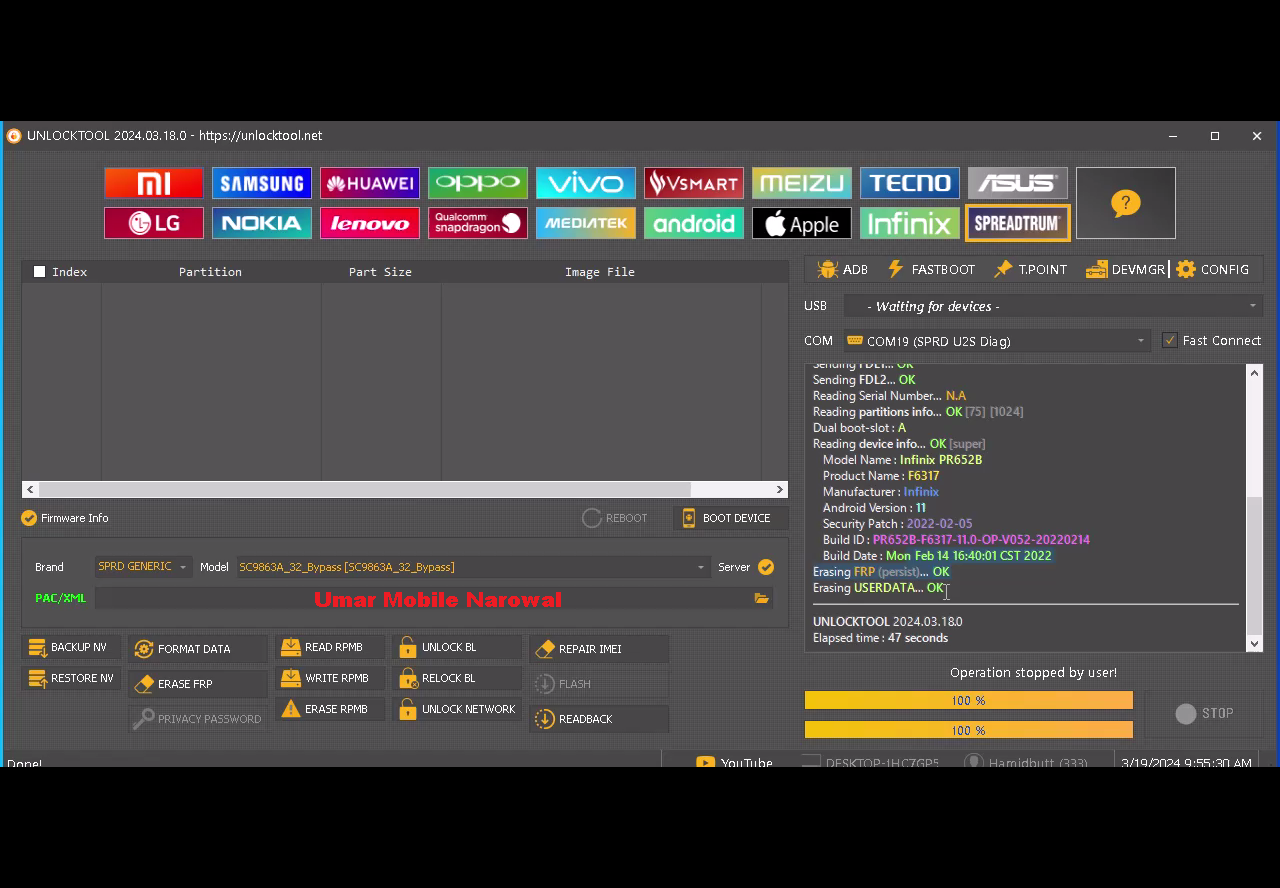Image resolution: width=1280 pixels, height=888 pixels.
Task: Select the Vivo brand icon
Action: pyautogui.click(x=586, y=183)
